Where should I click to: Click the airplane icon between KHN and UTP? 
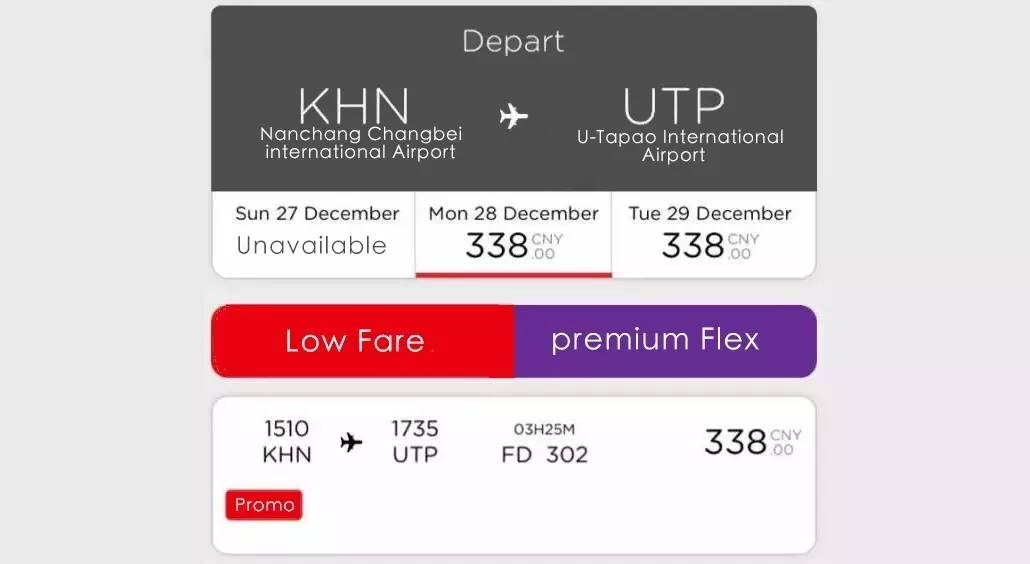513,117
